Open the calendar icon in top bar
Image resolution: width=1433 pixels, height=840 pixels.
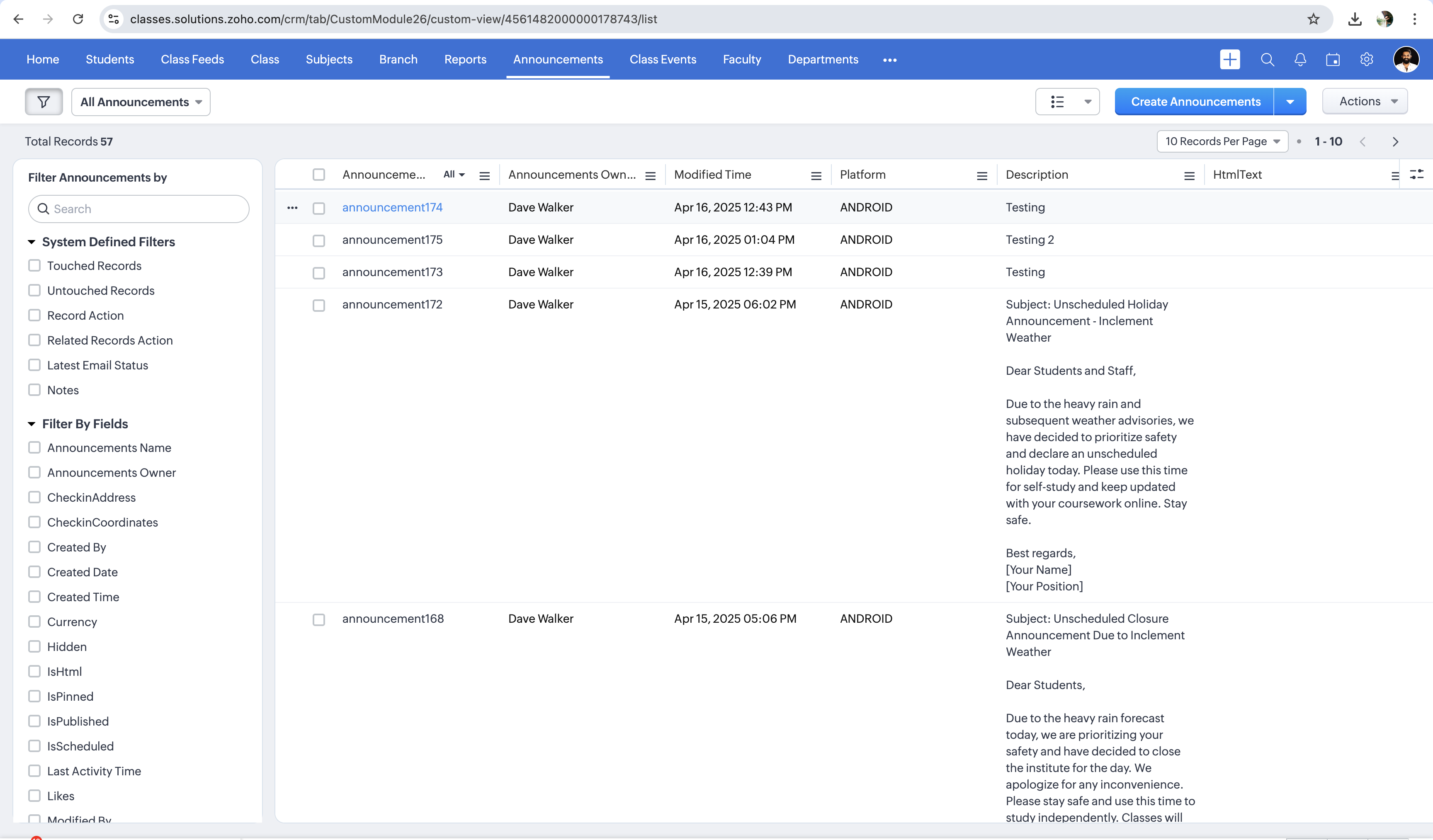(1333, 59)
